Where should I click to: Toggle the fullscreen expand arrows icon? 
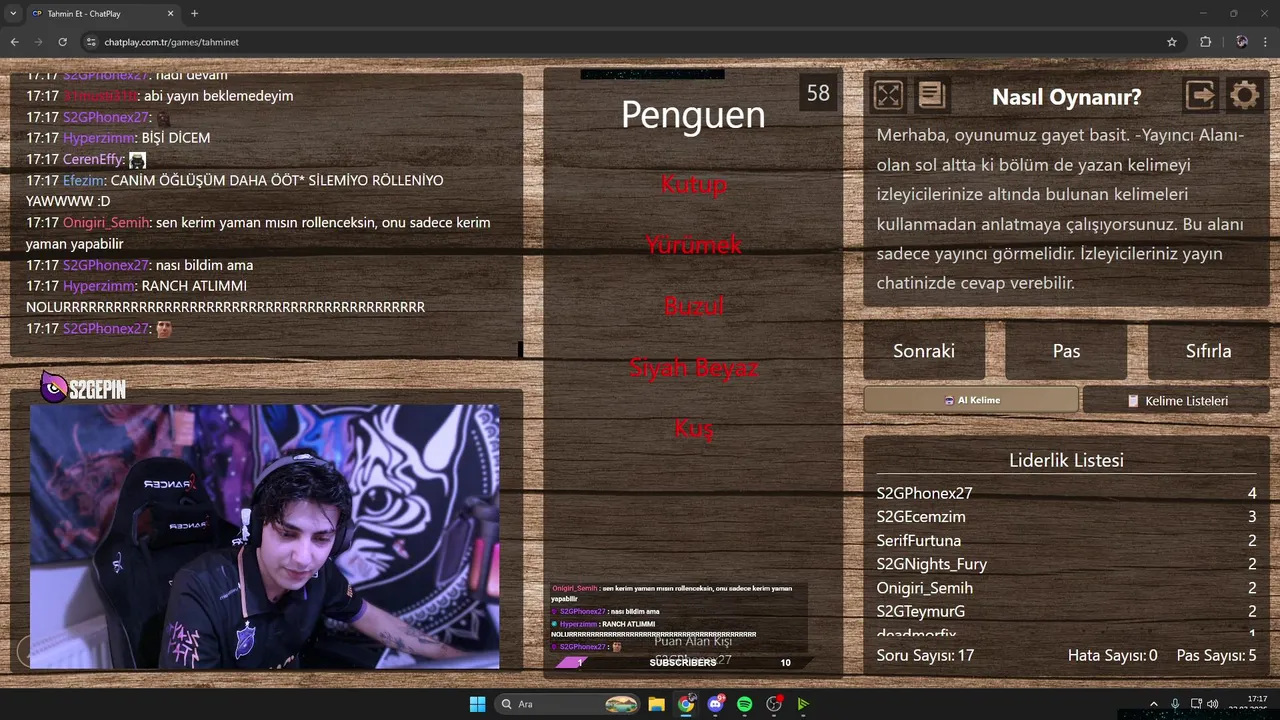(x=888, y=95)
